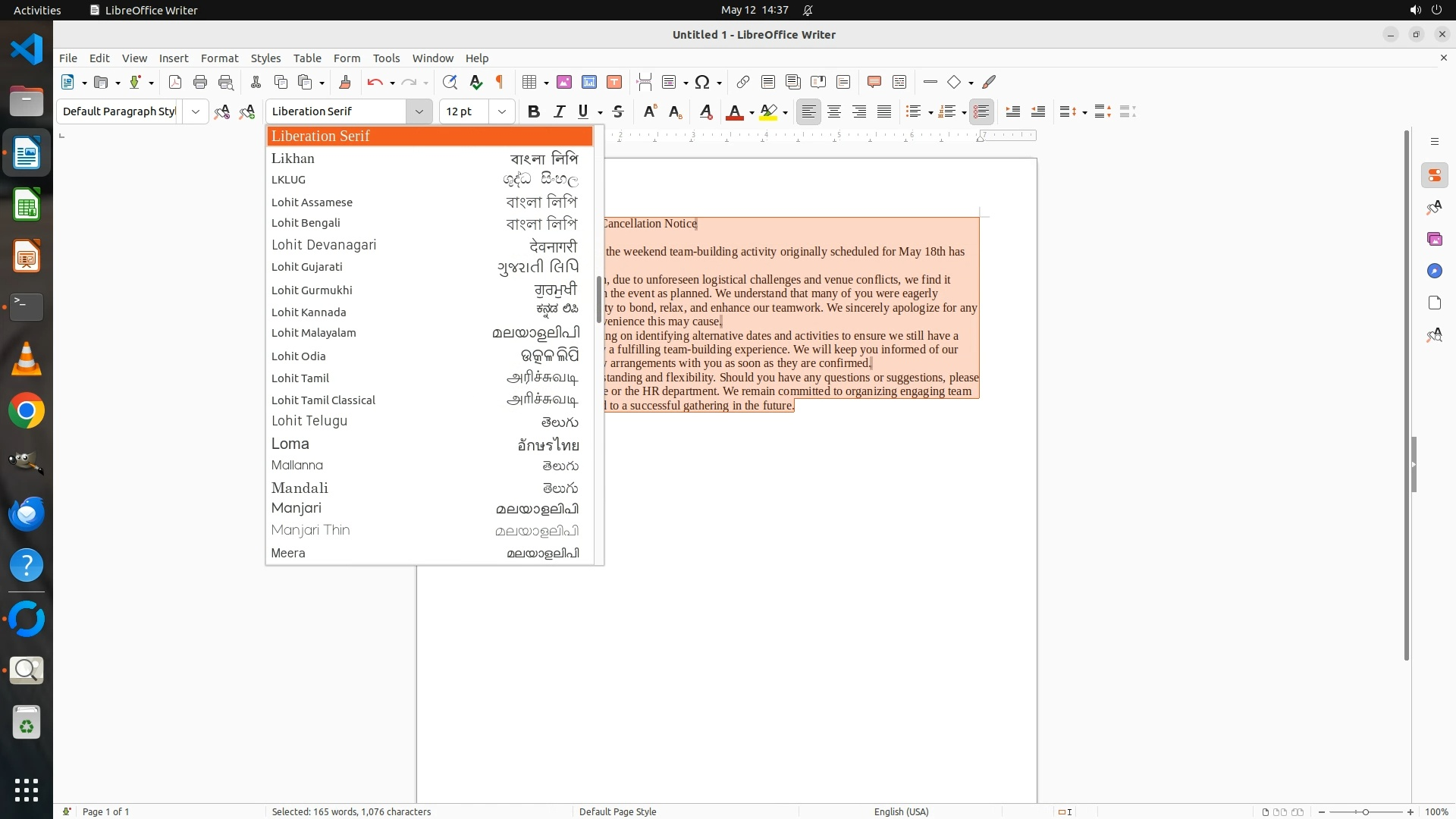This screenshot has width=1456, height=819.
Task: Open the Navigator in the sidebar
Action: 1434,271
